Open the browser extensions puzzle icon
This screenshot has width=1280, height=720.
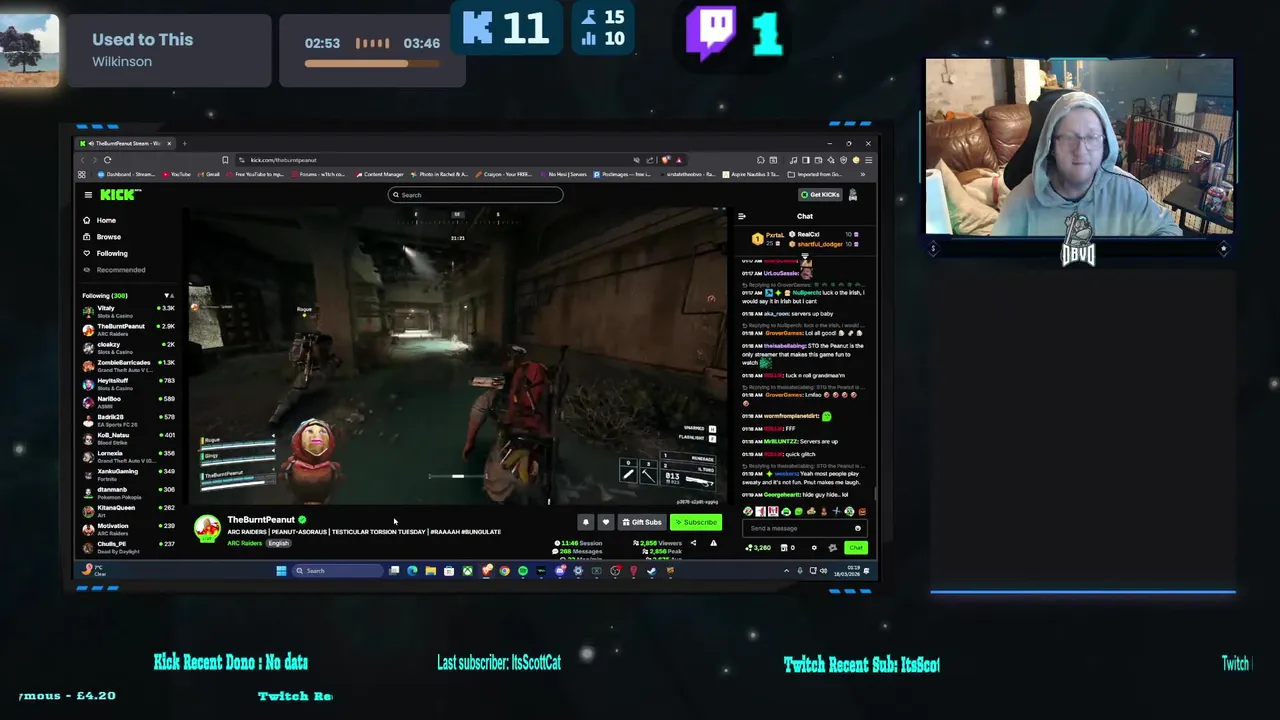coord(761,160)
